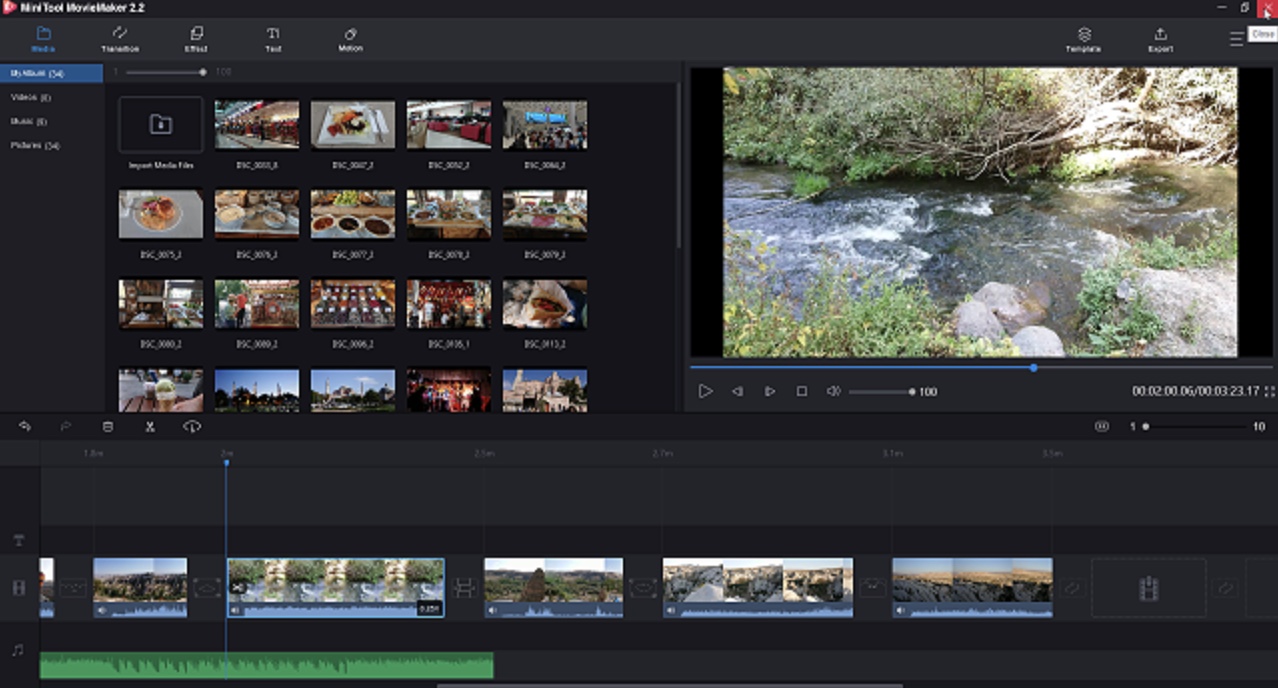Click the zoom to fit timeline icon
This screenshot has width=1278, height=688.
[x=1102, y=426]
